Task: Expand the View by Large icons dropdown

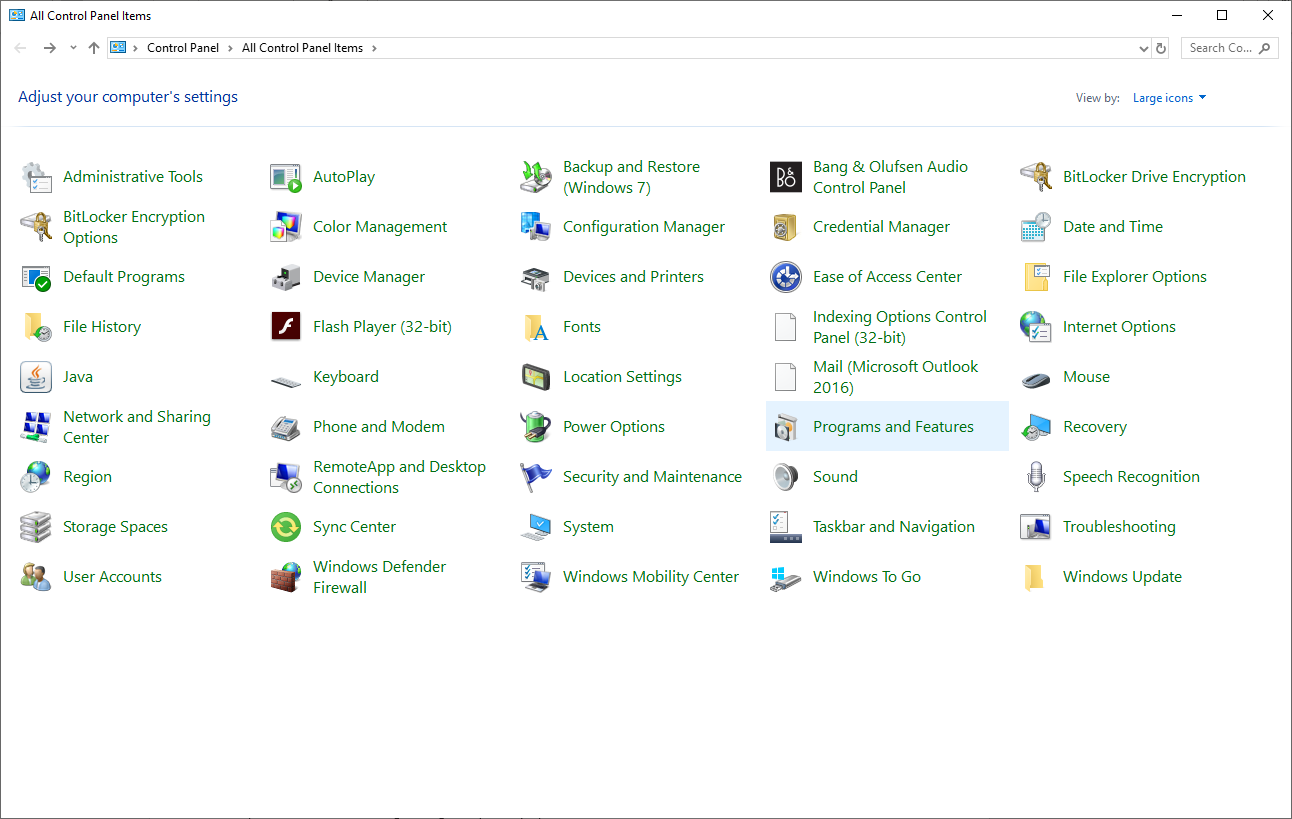Action: 1170,98
